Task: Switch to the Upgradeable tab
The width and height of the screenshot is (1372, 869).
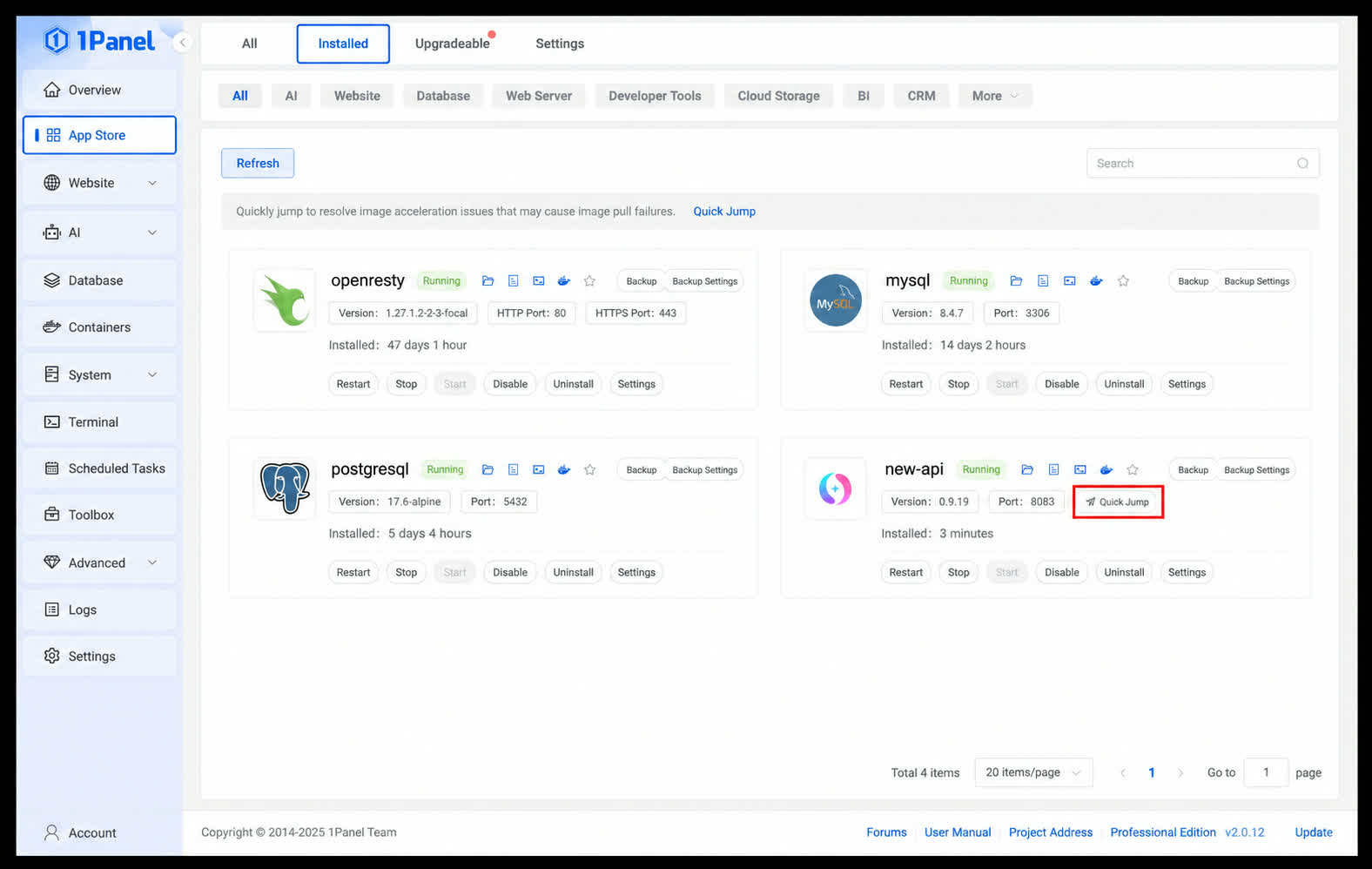Action: [453, 44]
